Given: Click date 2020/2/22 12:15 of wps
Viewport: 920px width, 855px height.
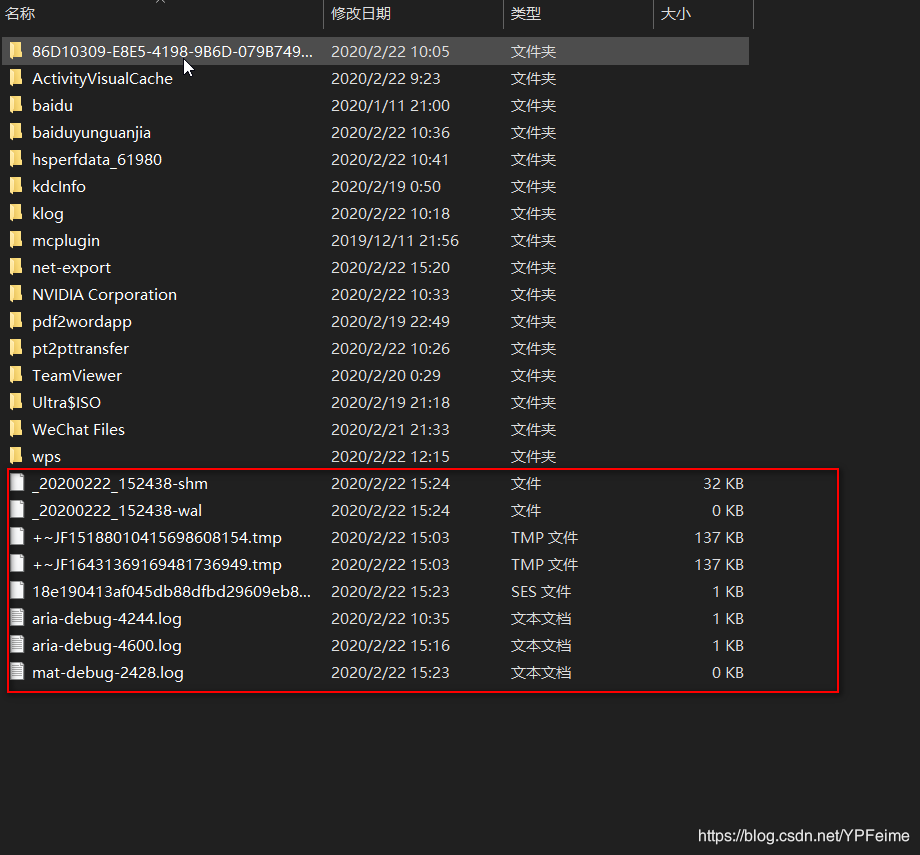Looking at the screenshot, I should 390,457.
